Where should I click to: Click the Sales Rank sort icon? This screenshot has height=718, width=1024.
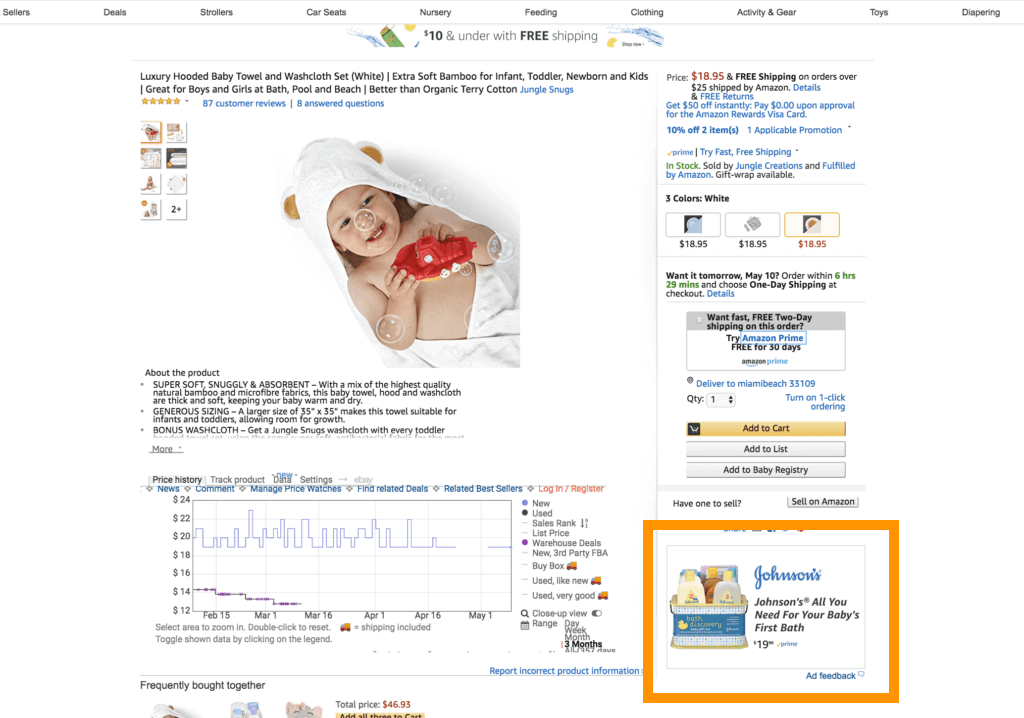pyautogui.click(x=584, y=523)
